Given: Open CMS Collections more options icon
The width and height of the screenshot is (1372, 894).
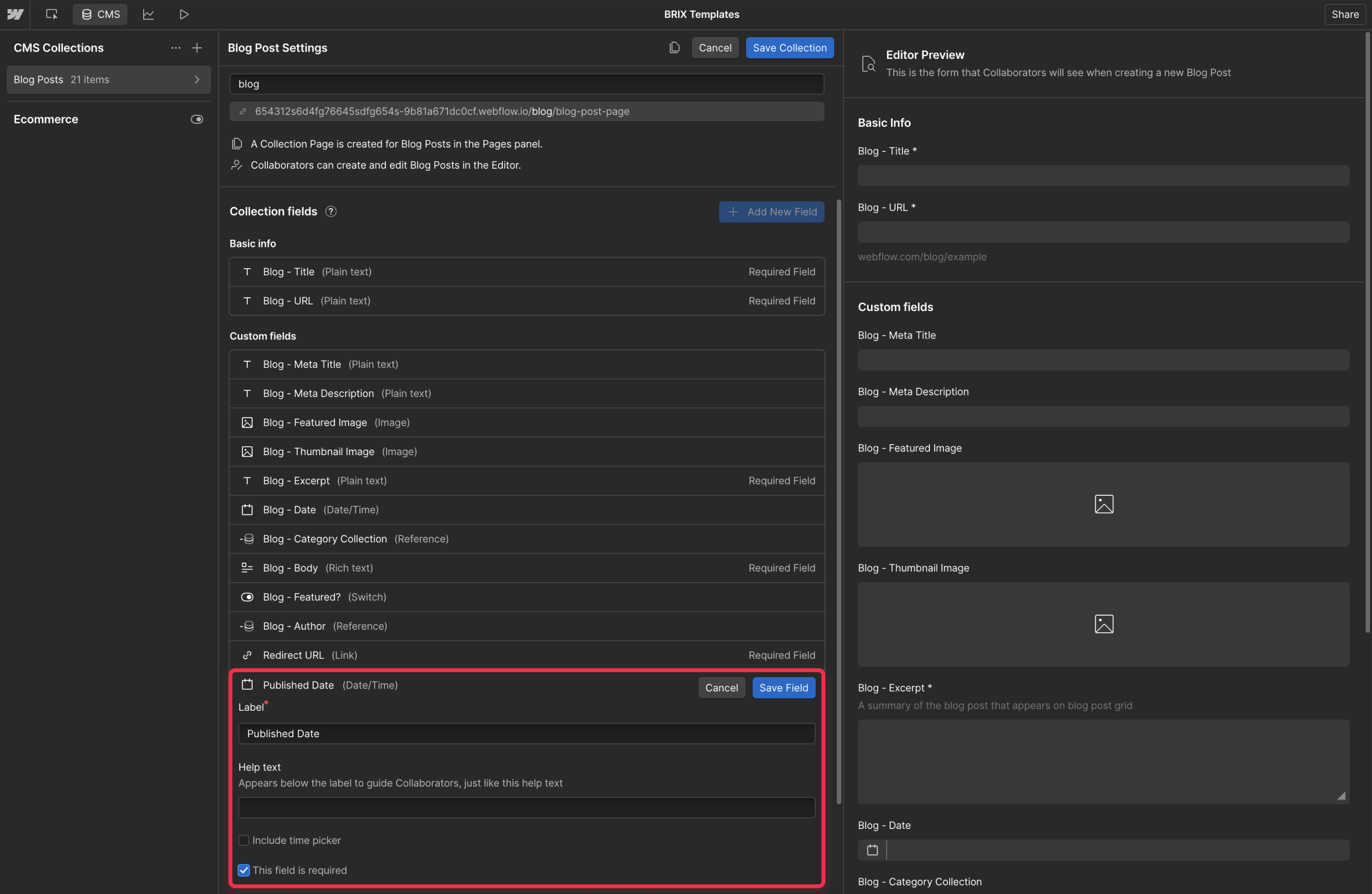Looking at the screenshot, I should 176,48.
